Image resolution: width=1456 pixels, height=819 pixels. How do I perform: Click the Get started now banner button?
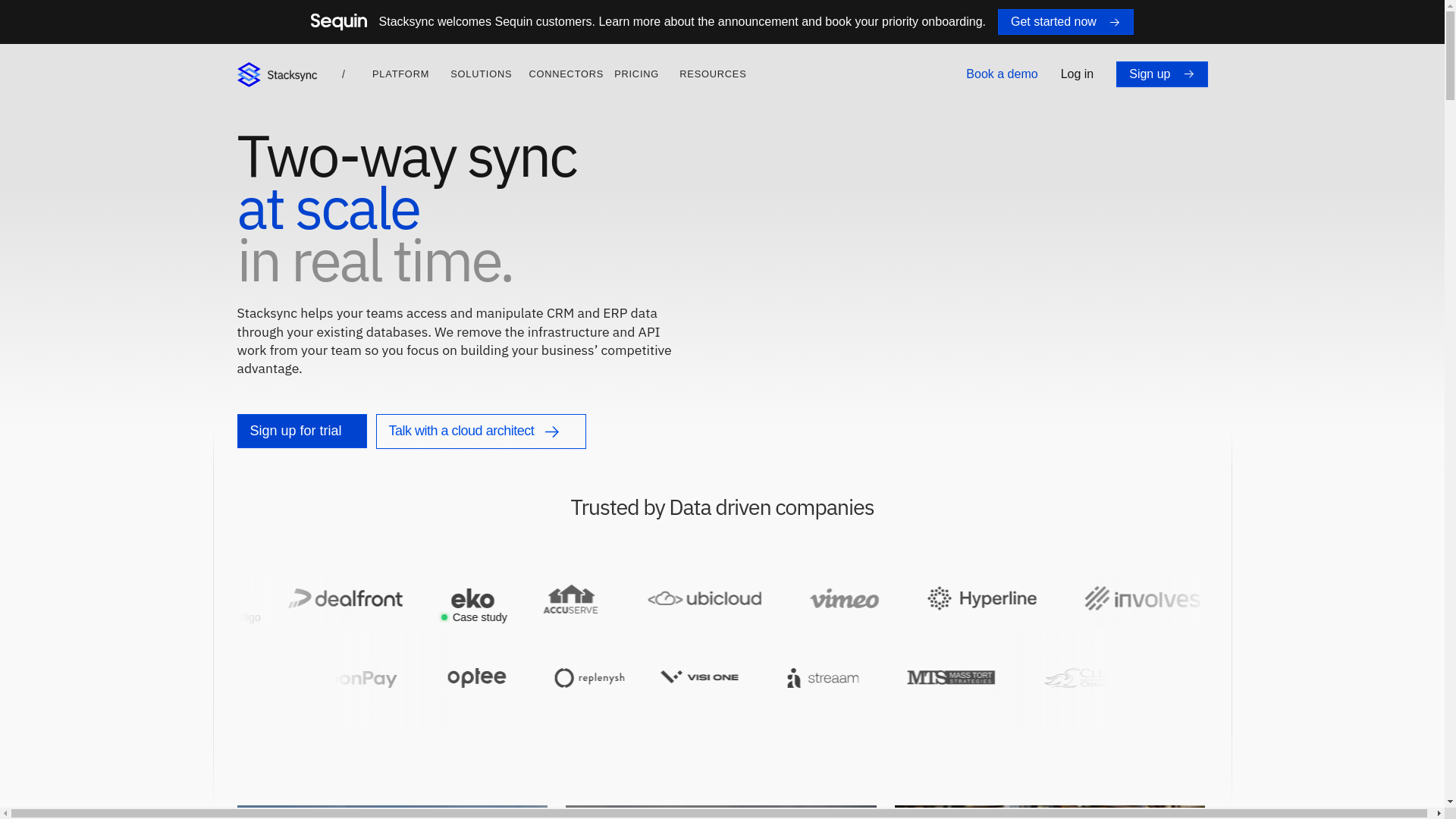click(x=1065, y=22)
